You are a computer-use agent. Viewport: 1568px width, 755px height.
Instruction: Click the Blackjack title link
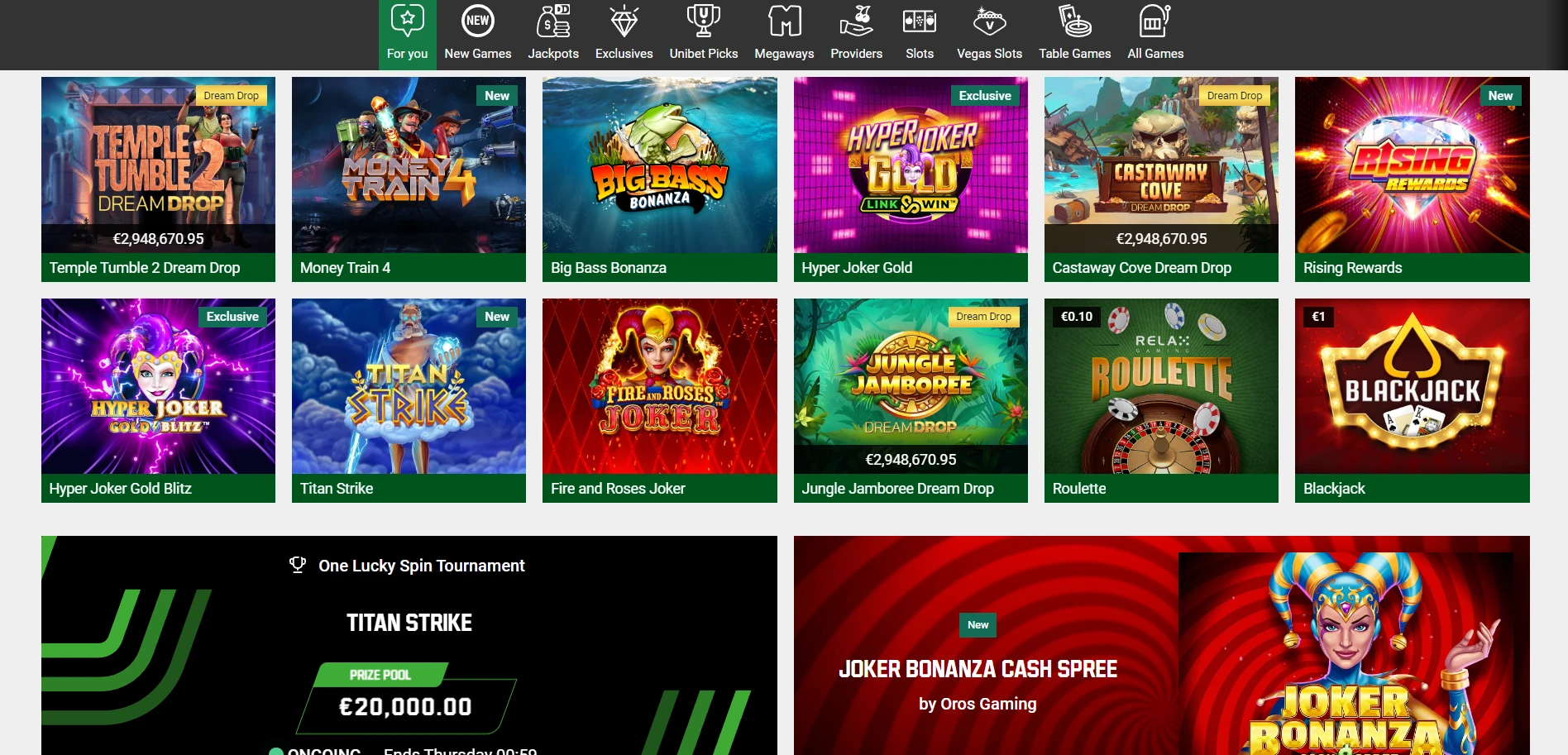[x=1334, y=489]
